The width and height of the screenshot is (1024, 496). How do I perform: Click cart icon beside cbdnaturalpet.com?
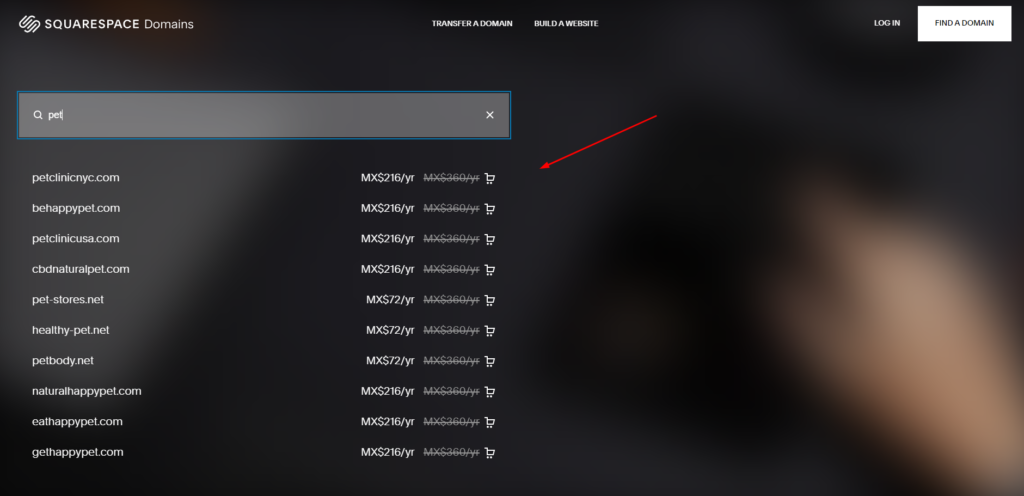[490, 270]
